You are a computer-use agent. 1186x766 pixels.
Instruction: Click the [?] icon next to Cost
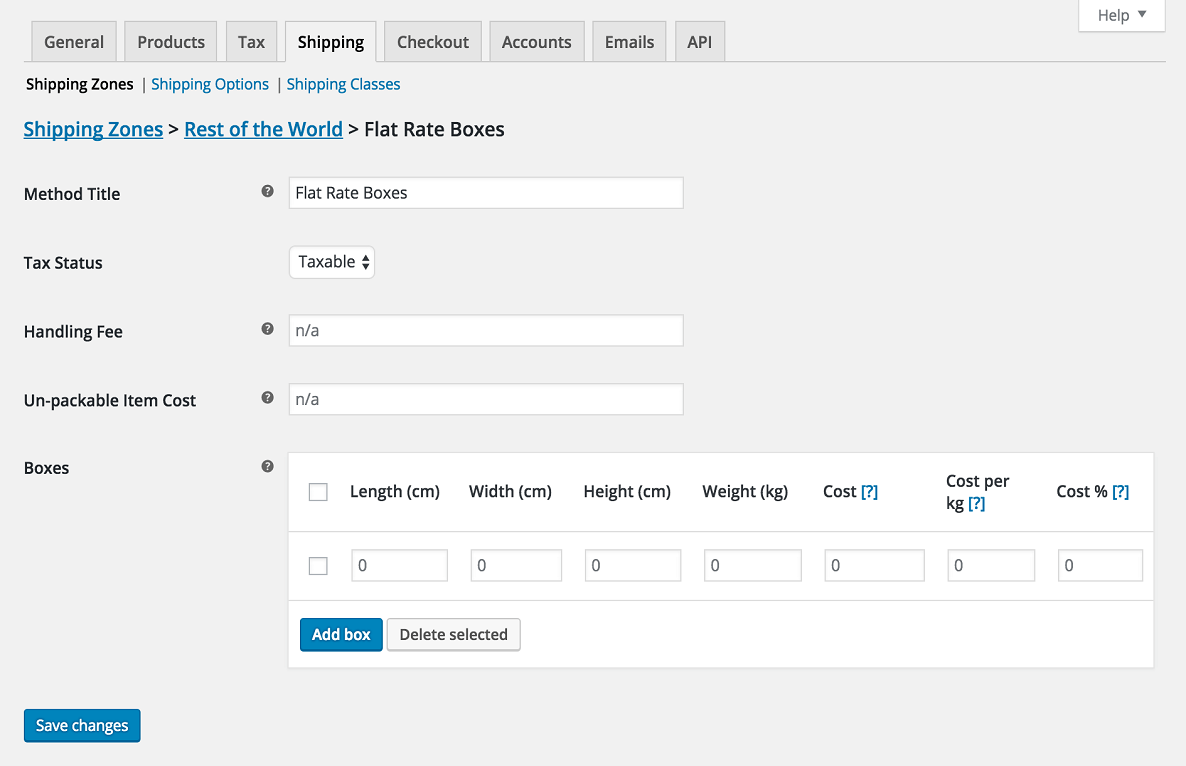[869, 491]
